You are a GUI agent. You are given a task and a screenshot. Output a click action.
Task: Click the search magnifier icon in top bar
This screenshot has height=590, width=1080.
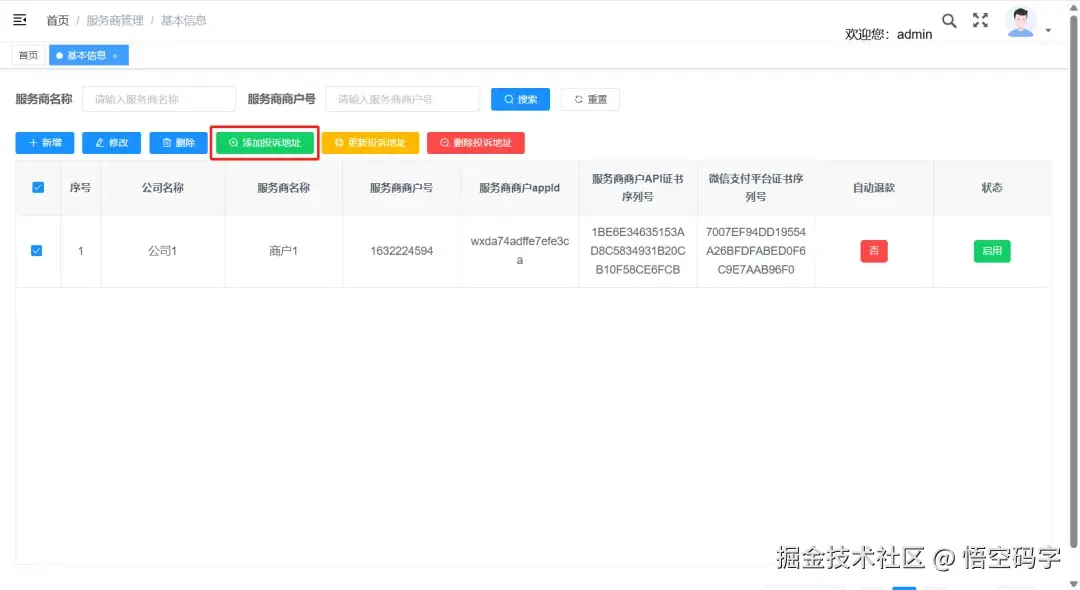click(948, 20)
